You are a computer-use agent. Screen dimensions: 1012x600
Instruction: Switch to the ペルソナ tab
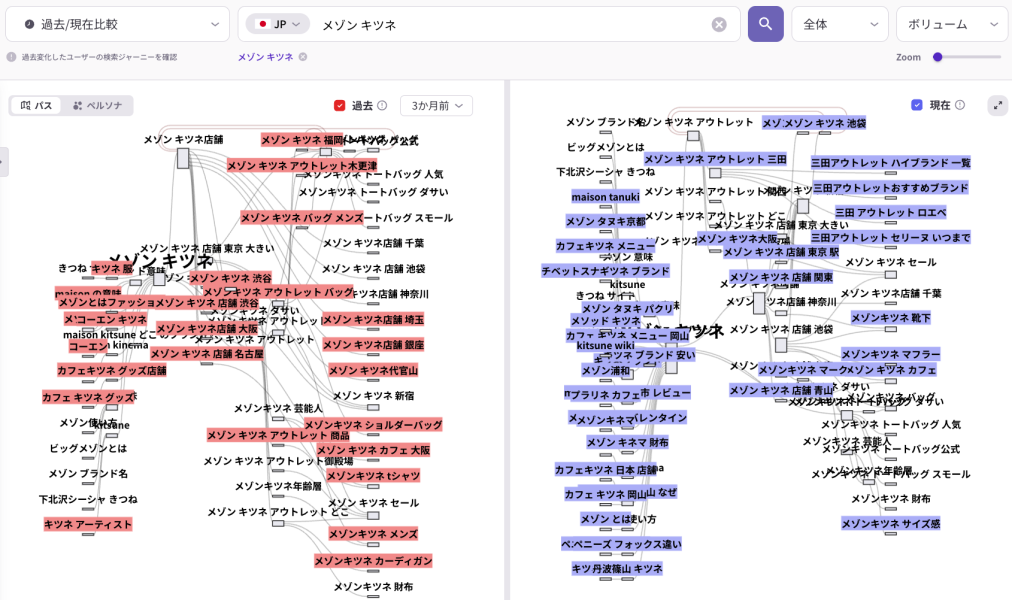click(97, 105)
